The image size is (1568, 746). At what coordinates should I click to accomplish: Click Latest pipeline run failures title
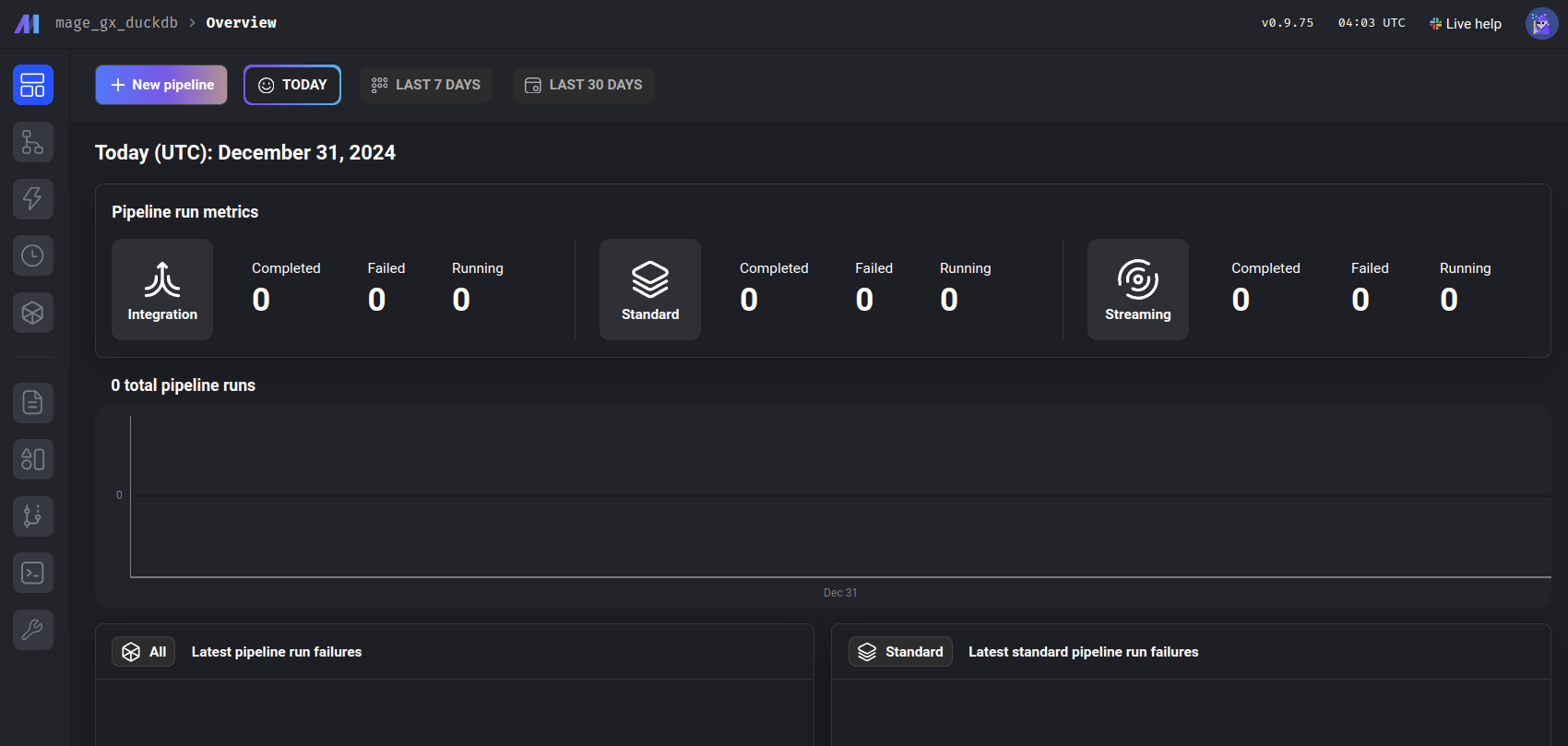pyautogui.click(x=277, y=652)
